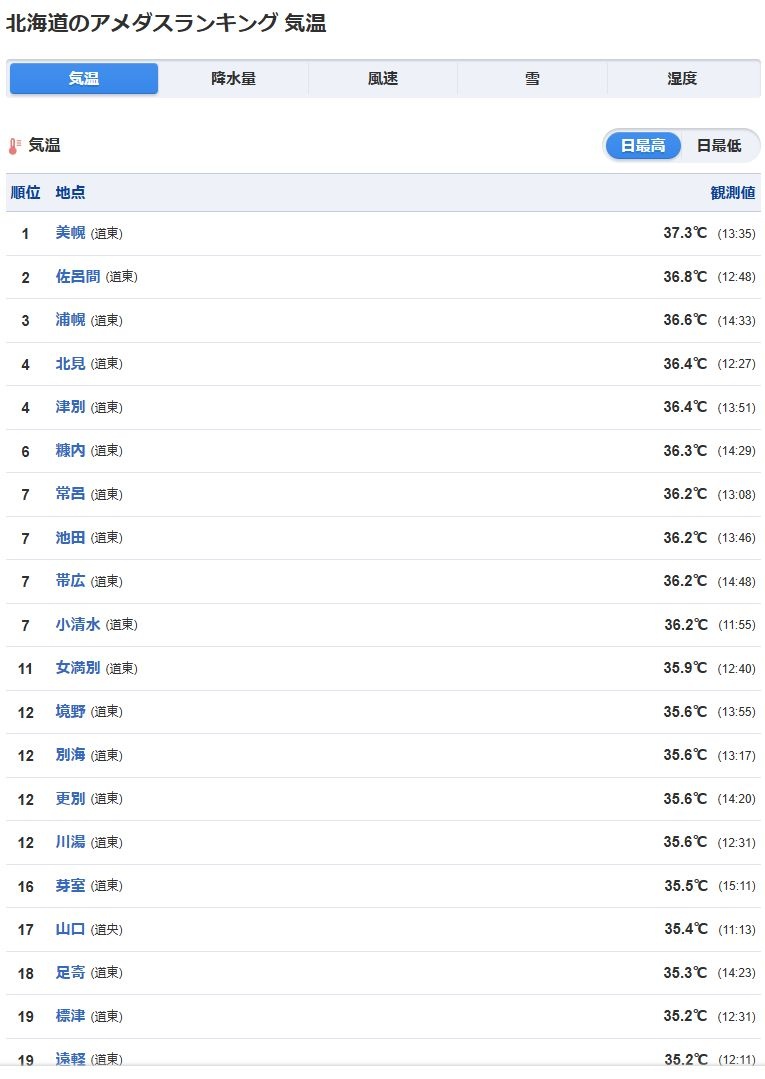Select the 雪 tab
Image resolution: width=765 pixels, height=1079 pixels.
pyautogui.click(x=532, y=79)
